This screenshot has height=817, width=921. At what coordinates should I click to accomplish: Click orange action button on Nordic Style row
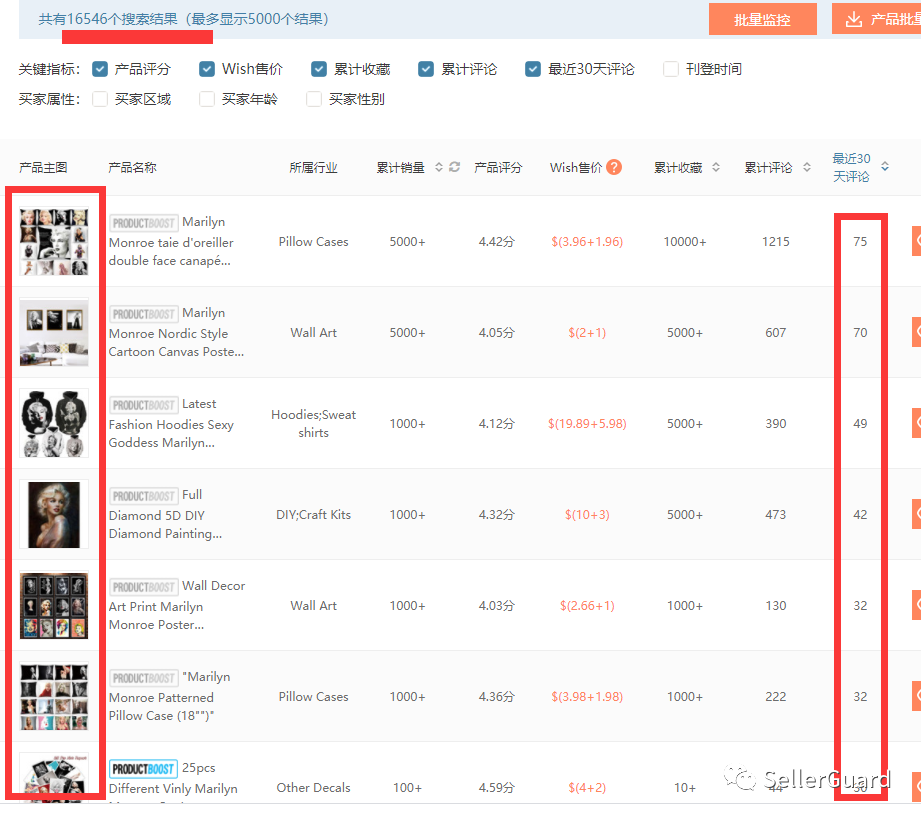916,332
